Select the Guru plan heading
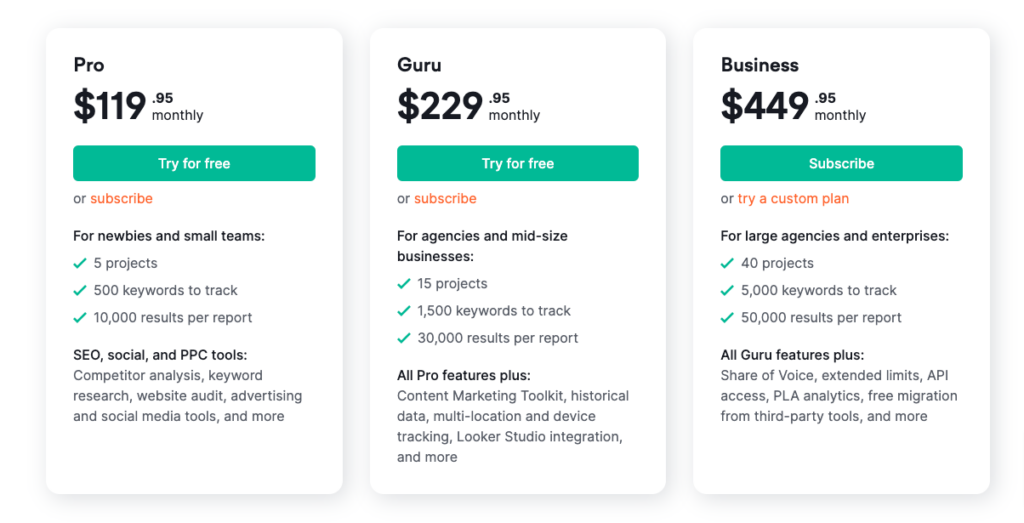The height and width of the screenshot is (523, 1024). [419, 65]
